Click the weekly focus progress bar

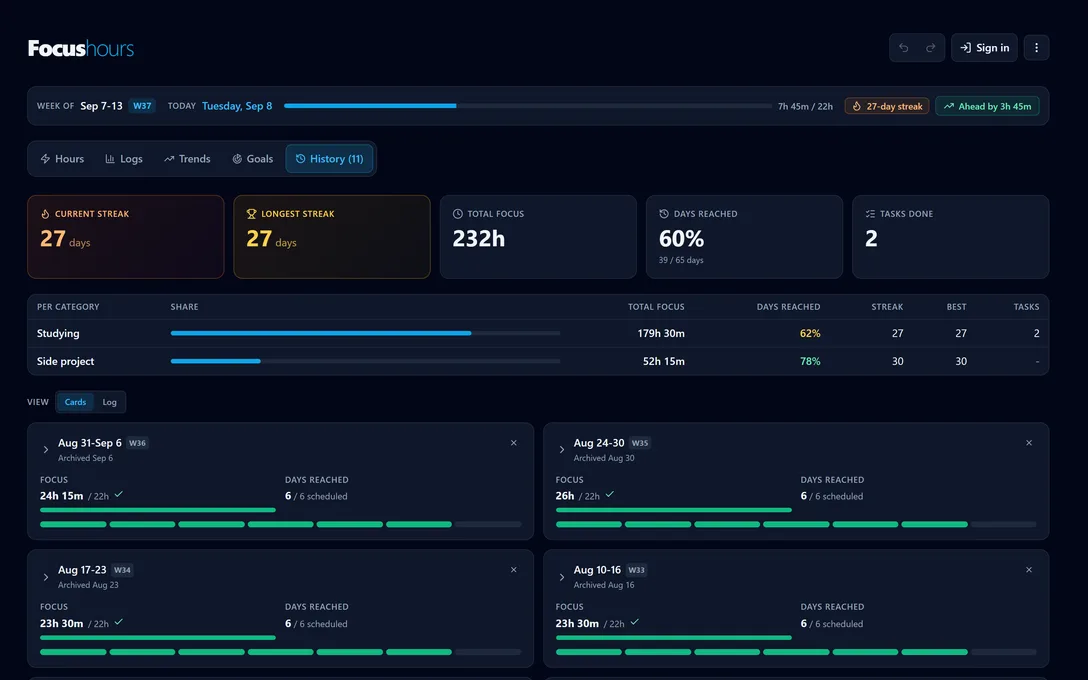(527, 105)
